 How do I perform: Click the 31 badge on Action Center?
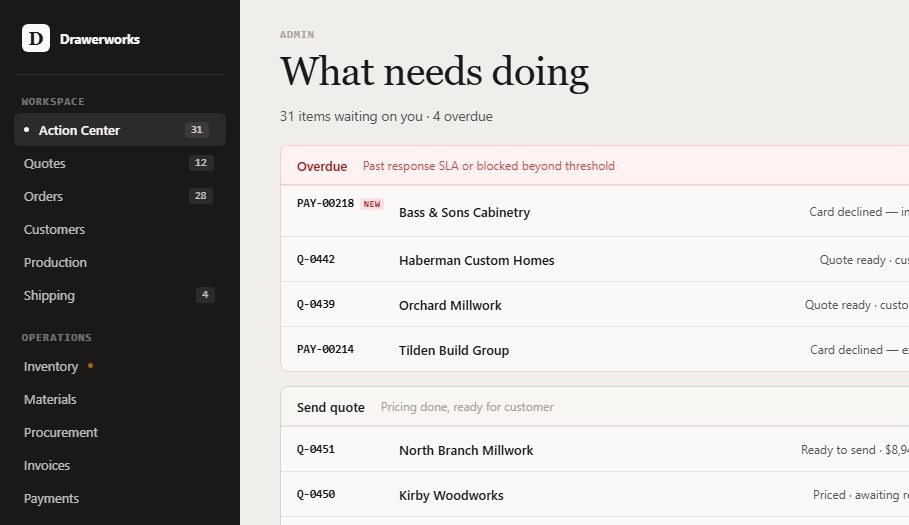[197, 130]
